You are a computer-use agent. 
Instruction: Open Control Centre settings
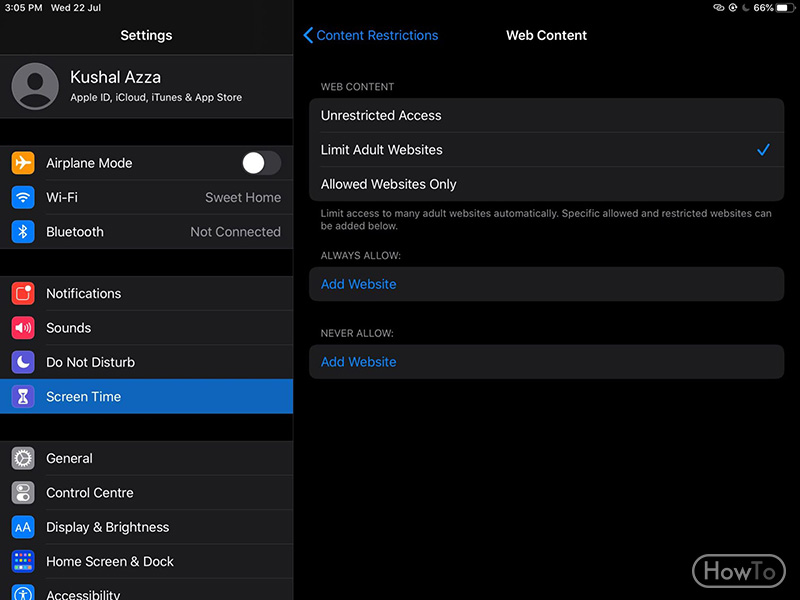tap(146, 493)
